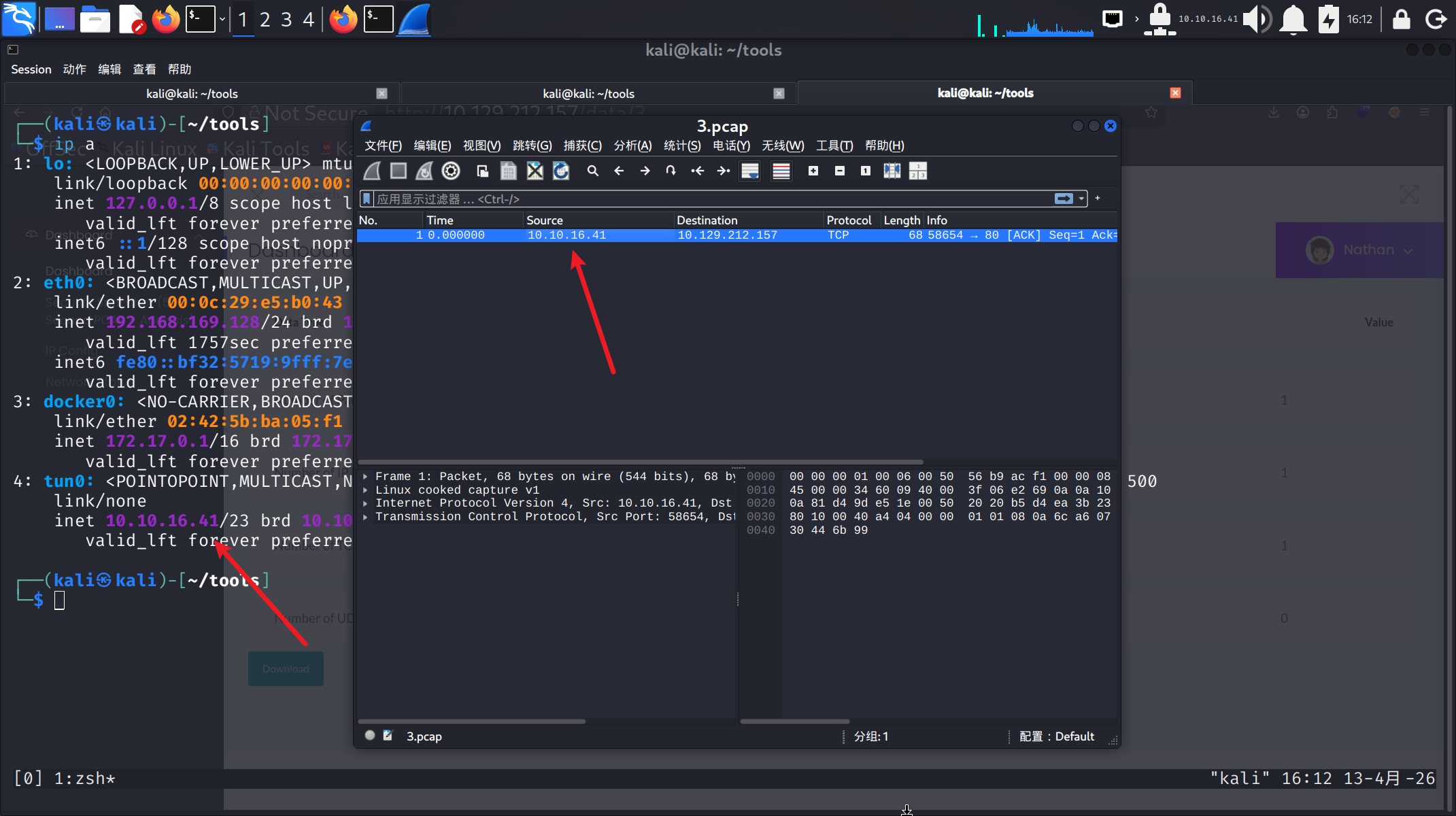This screenshot has height=816, width=1456.
Task: Open capture options gear icon
Action: coord(451,171)
